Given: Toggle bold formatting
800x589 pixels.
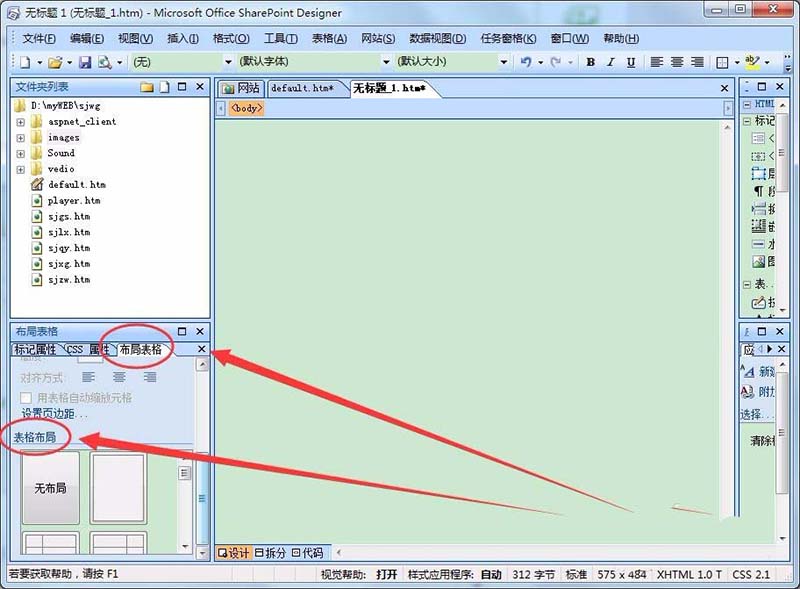Looking at the screenshot, I should tap(590, 62).
